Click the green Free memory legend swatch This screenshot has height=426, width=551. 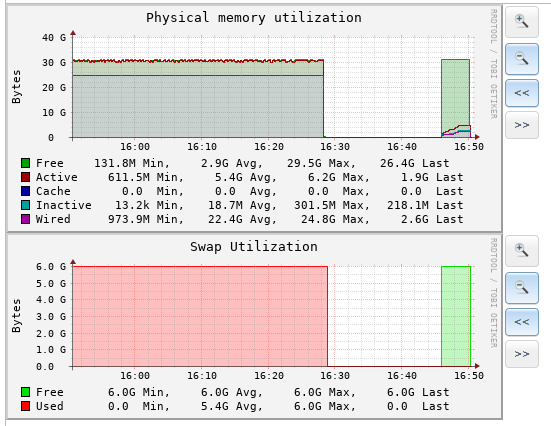(25, 163)
